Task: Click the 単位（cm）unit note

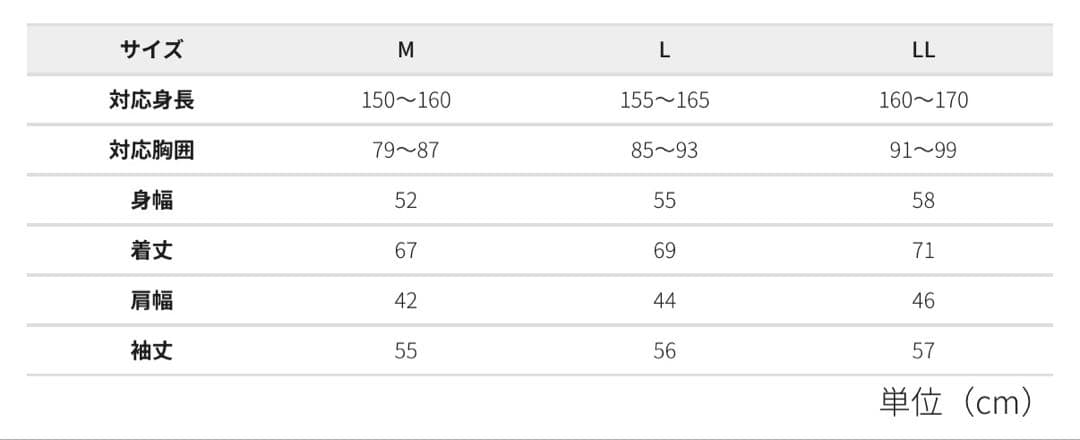Action: pyautogui.click(x=957, y=402)
